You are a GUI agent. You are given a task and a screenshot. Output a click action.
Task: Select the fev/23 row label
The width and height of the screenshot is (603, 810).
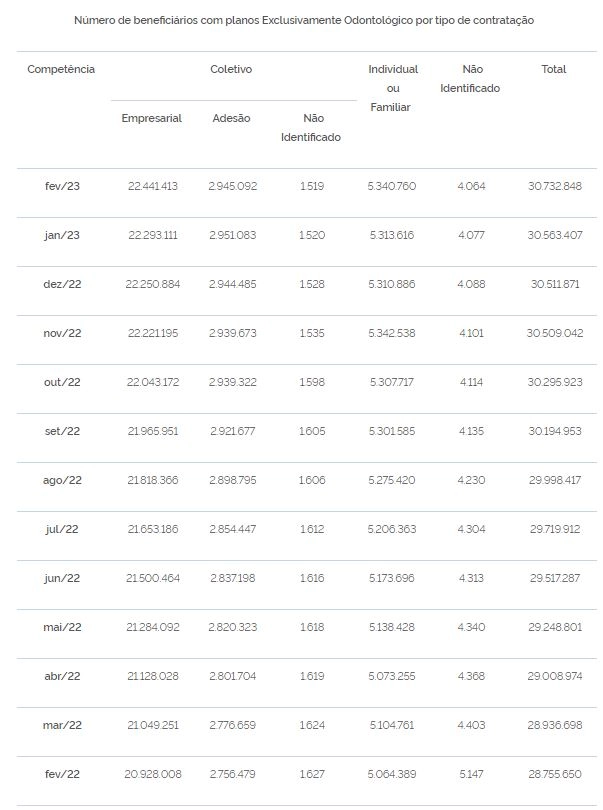62,186
